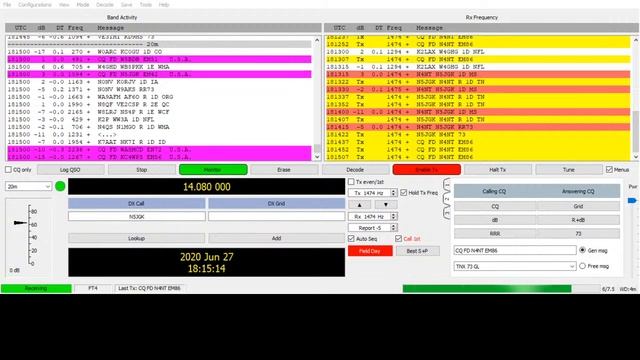Open the Mode menu
Viewport: 640px width, 360px height.
coord(83,4)
